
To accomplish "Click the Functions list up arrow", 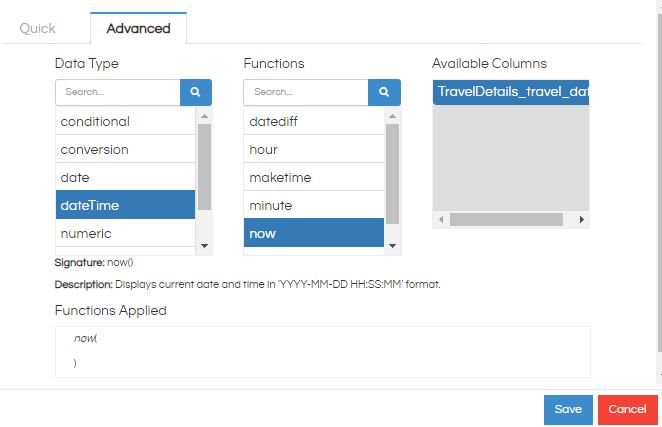I will coord(392,116).
